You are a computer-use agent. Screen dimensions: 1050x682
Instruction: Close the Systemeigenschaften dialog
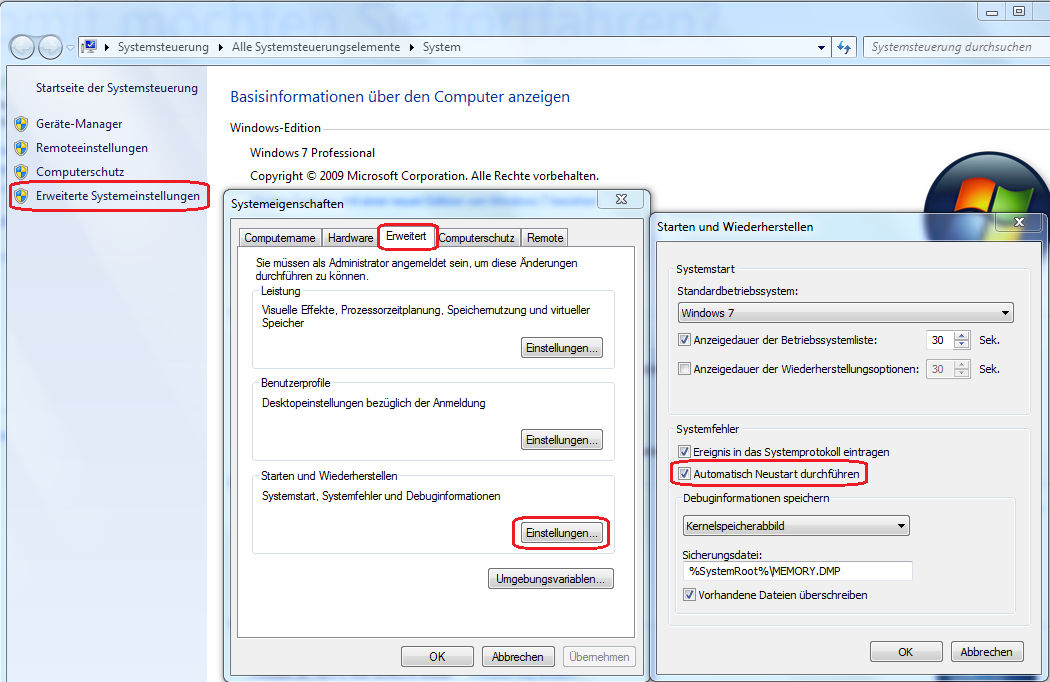coord(621,199)
